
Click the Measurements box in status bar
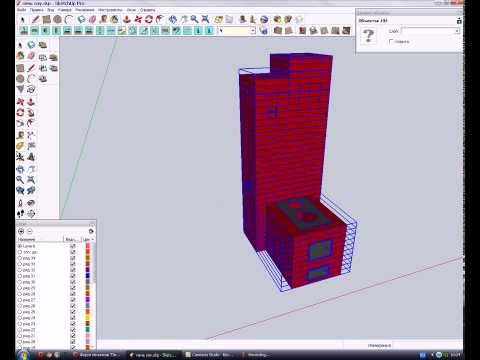[427, 345]
